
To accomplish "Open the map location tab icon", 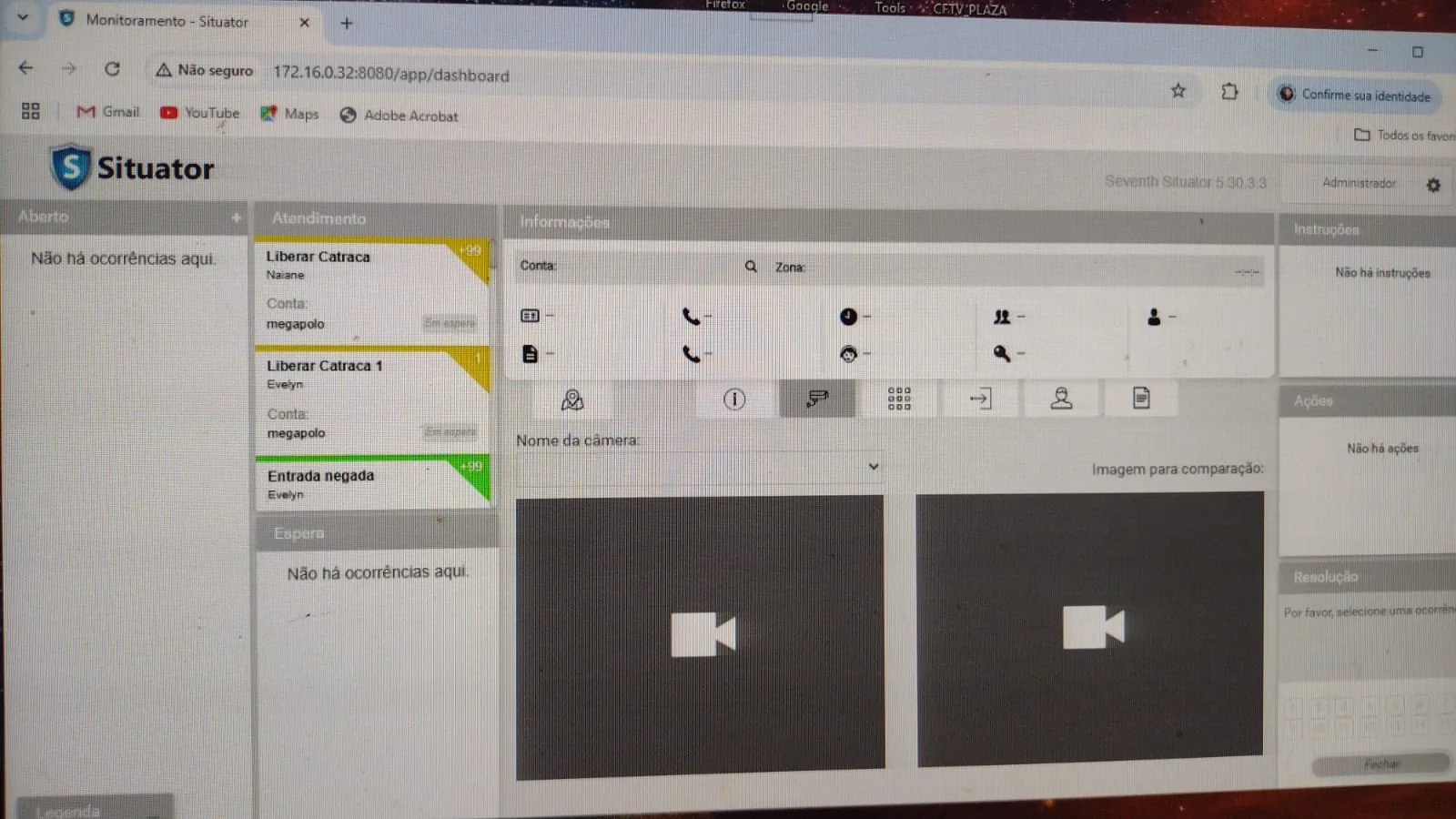I will tap(572, 399).
